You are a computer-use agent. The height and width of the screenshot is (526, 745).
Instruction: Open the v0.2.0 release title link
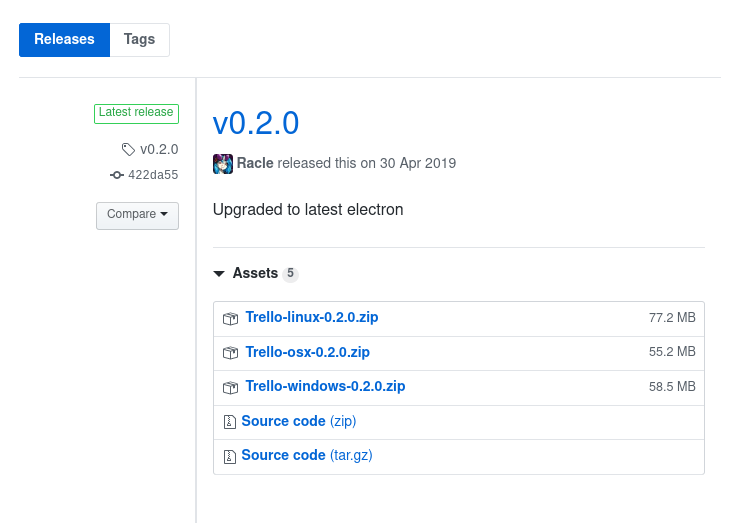pos(256,124)
